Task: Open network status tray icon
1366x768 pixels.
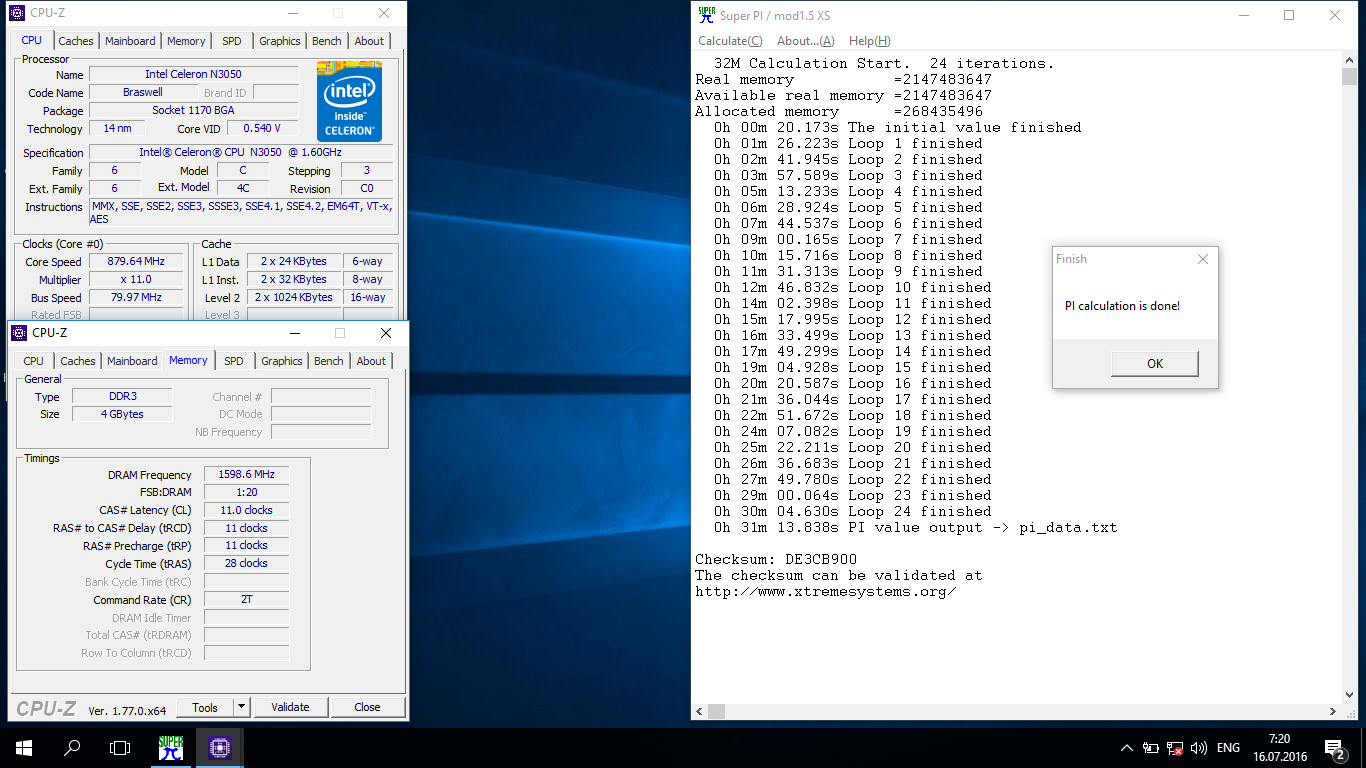Action: point(1175,747)
